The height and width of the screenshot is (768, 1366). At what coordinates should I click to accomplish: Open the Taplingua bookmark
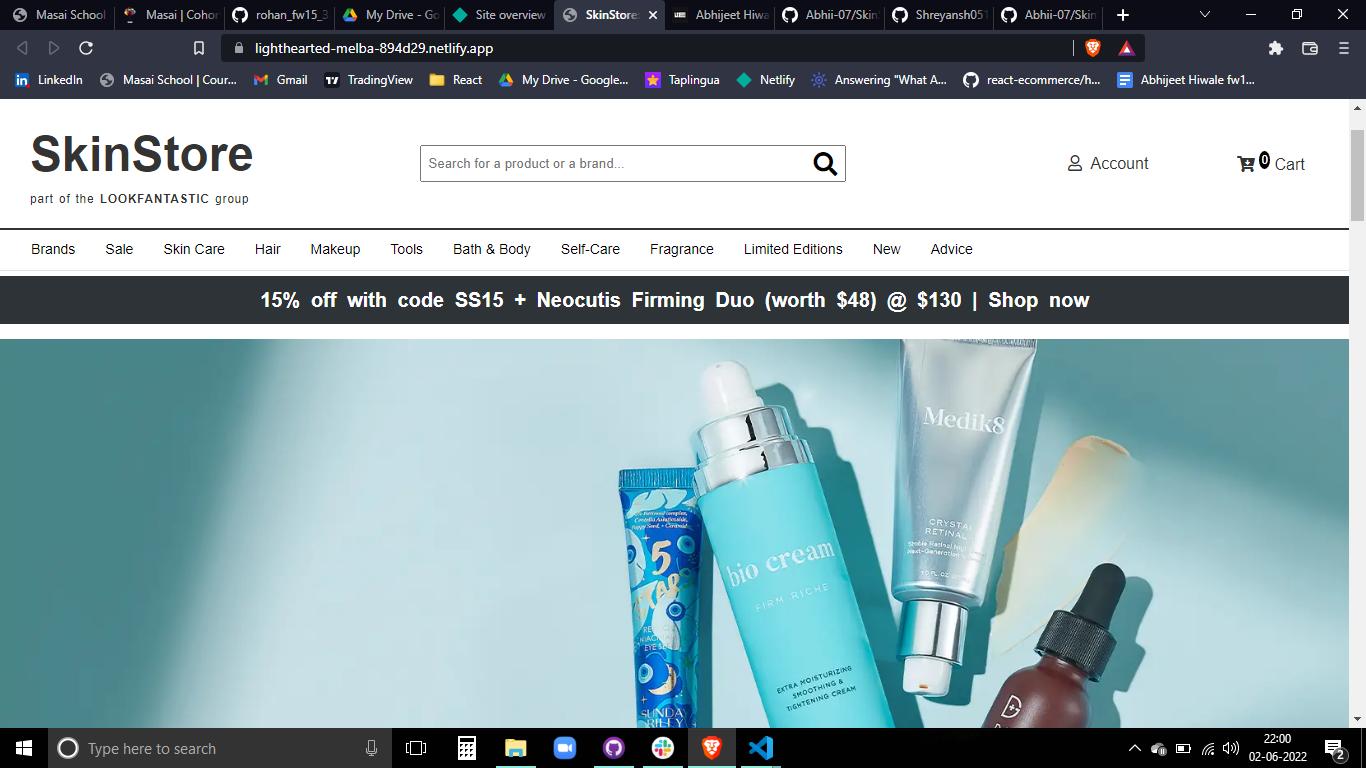pos(682,80)
